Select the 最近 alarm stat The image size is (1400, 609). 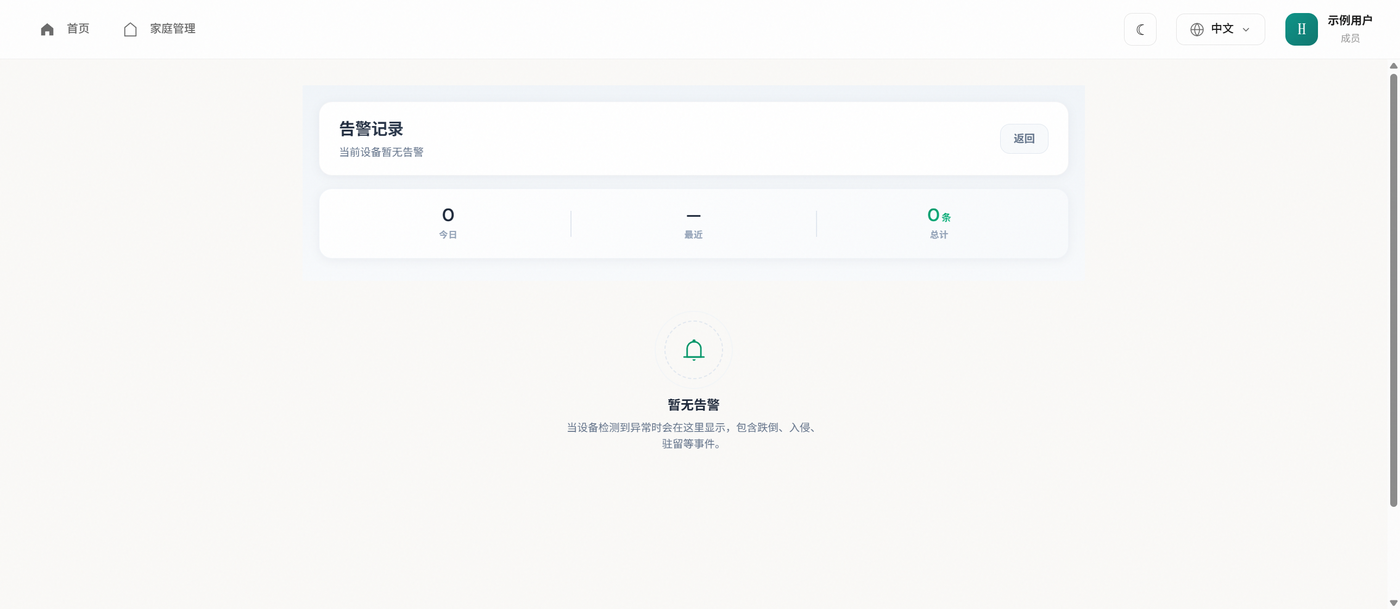point(693,223)
